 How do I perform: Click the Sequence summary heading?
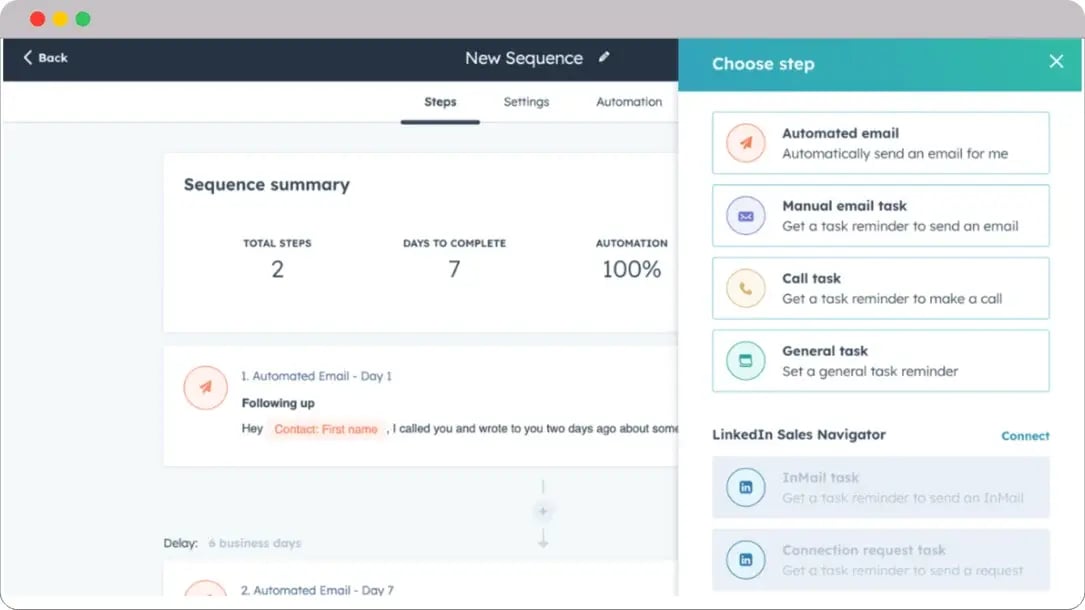[266, 185]
